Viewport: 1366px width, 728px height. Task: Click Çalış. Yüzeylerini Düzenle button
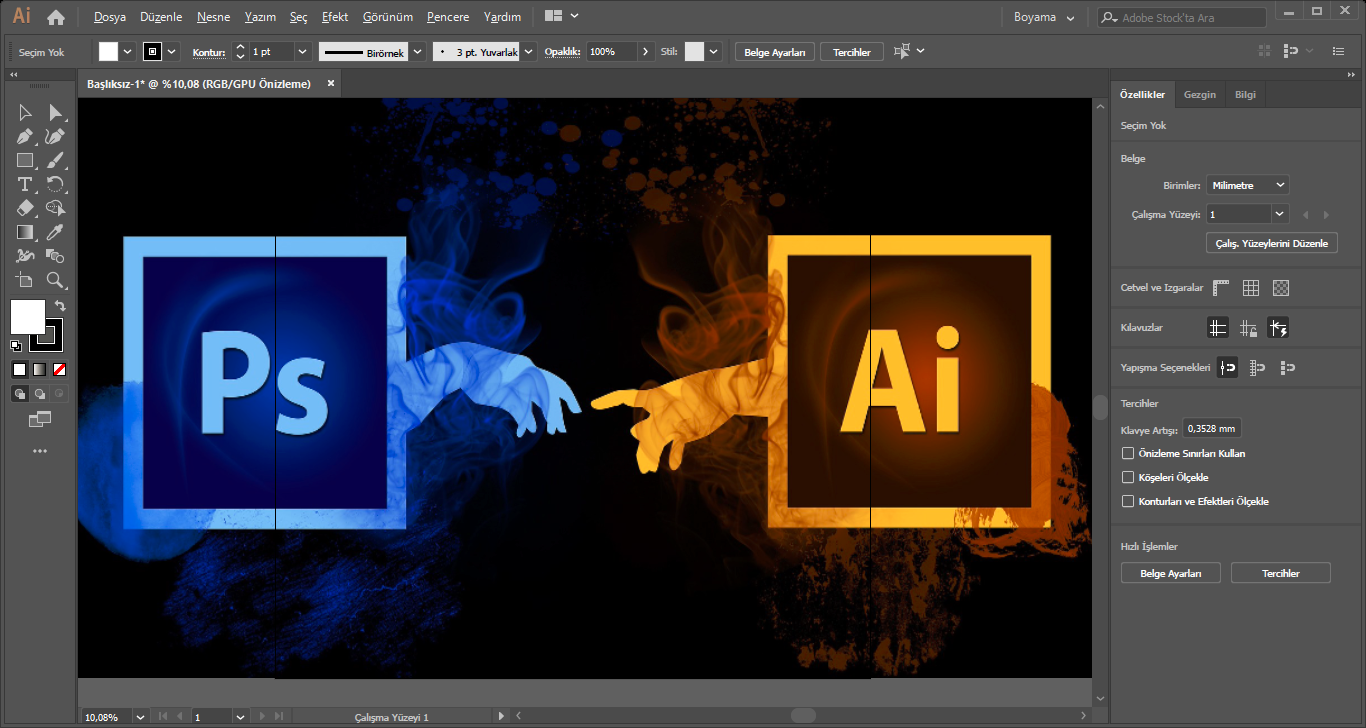[1271, 243]
